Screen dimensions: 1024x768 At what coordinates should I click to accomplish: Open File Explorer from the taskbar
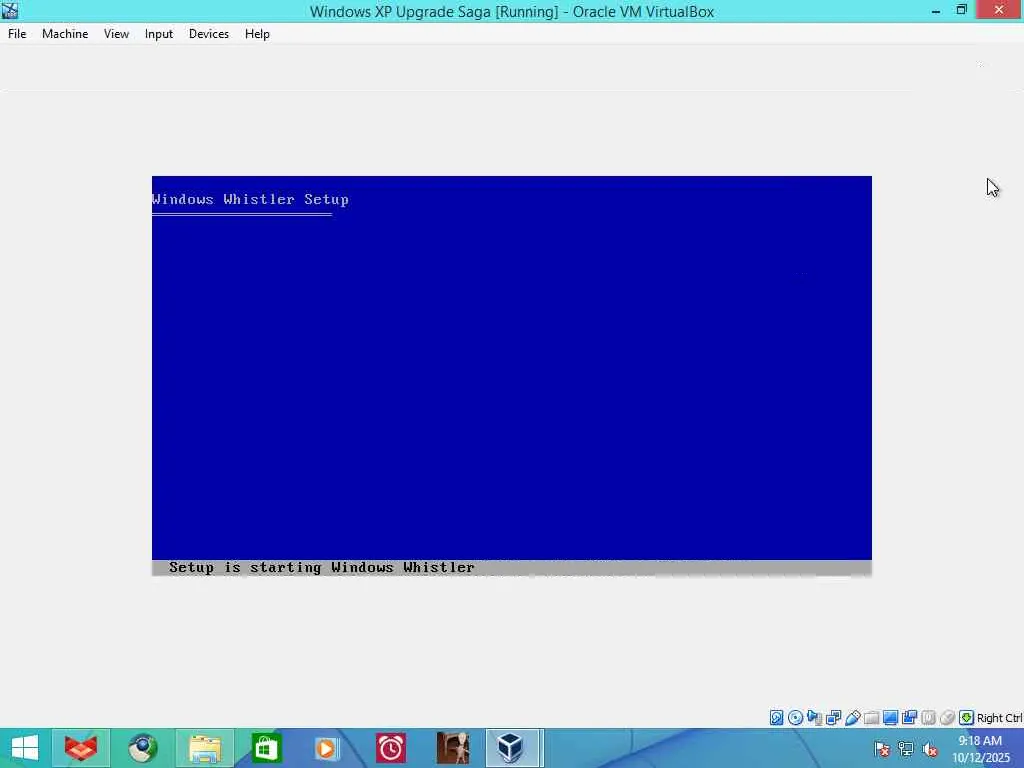pyautogui.click(x=204, y=748)
